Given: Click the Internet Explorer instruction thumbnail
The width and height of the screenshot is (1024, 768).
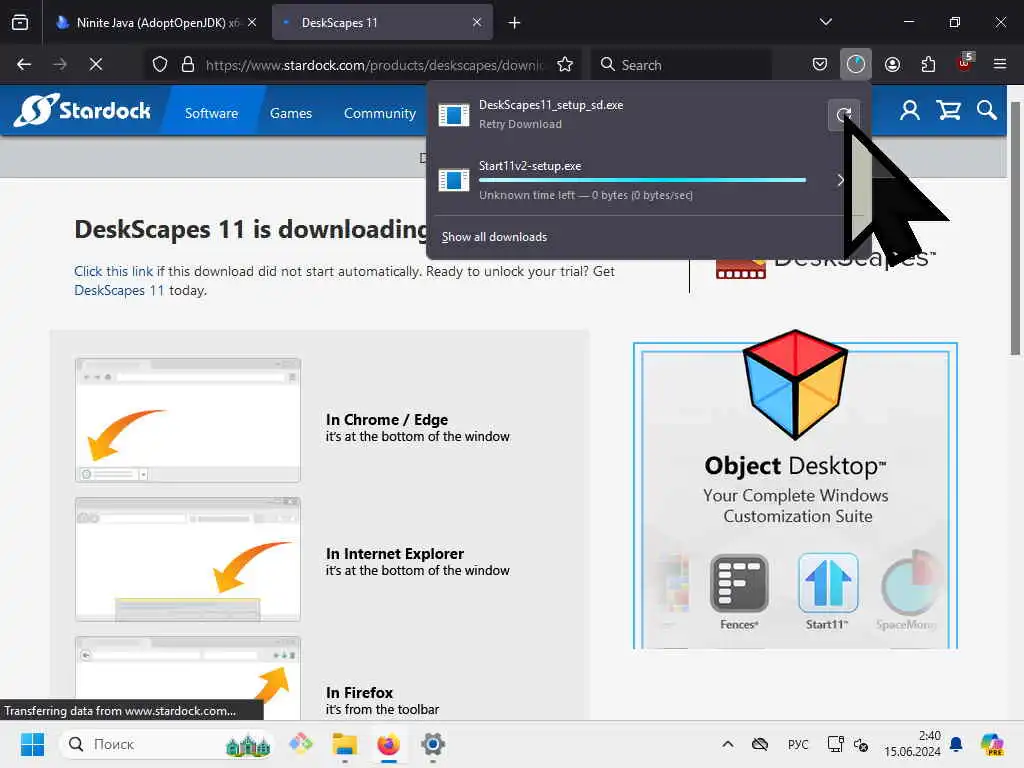Looking at the screenshot, I should pos(188,559).
